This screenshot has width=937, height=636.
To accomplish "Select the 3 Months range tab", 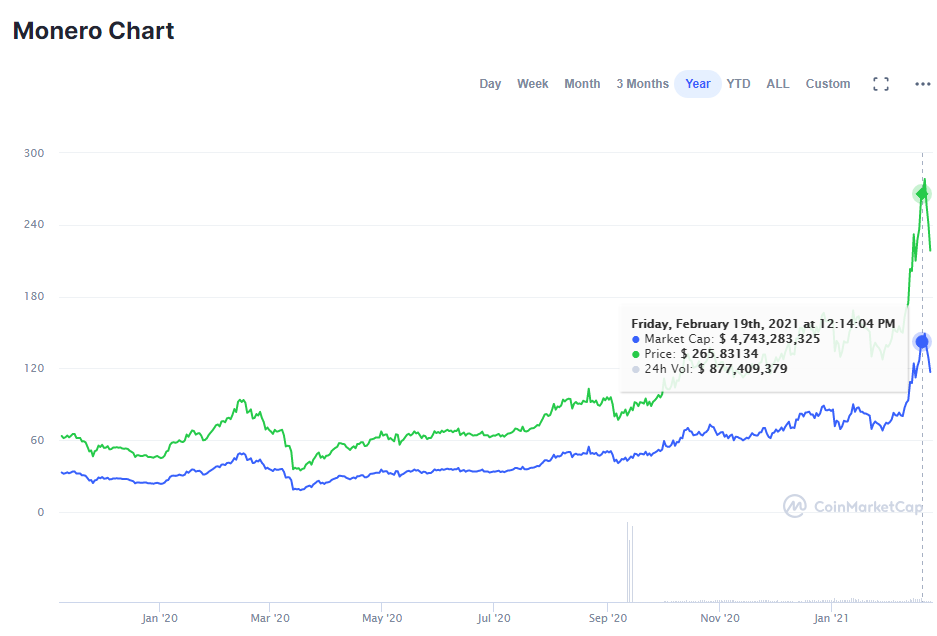I will pyautogui.click(x=642, y=84).
